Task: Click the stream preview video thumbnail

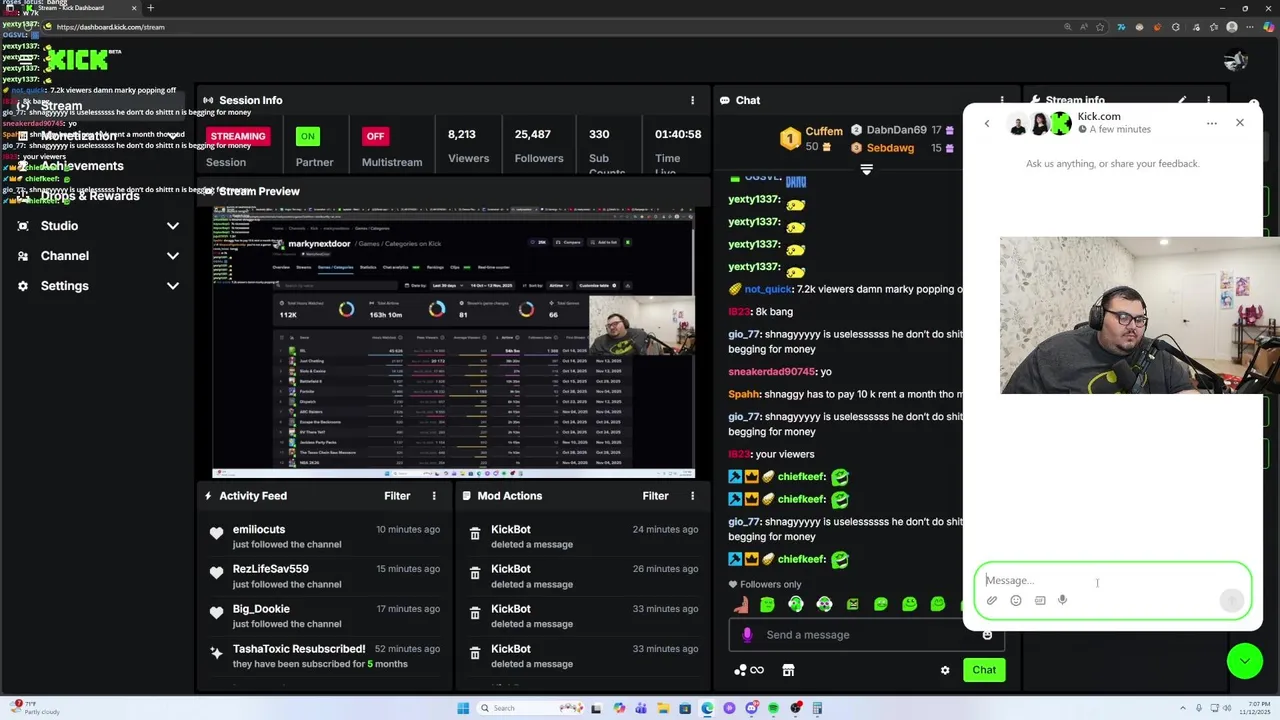Action: click(x=453, y=342)
